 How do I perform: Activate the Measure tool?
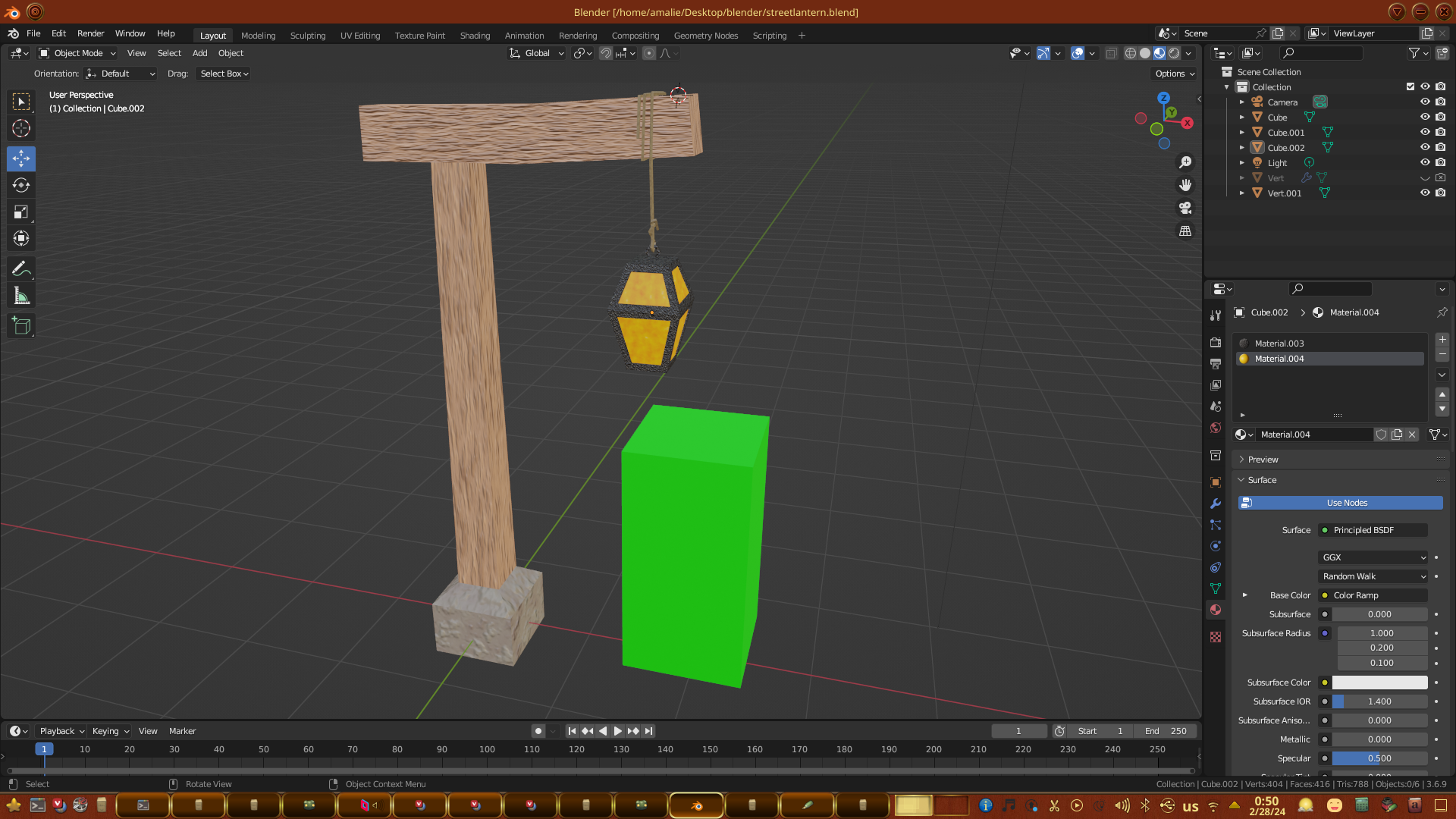(21, 297)
